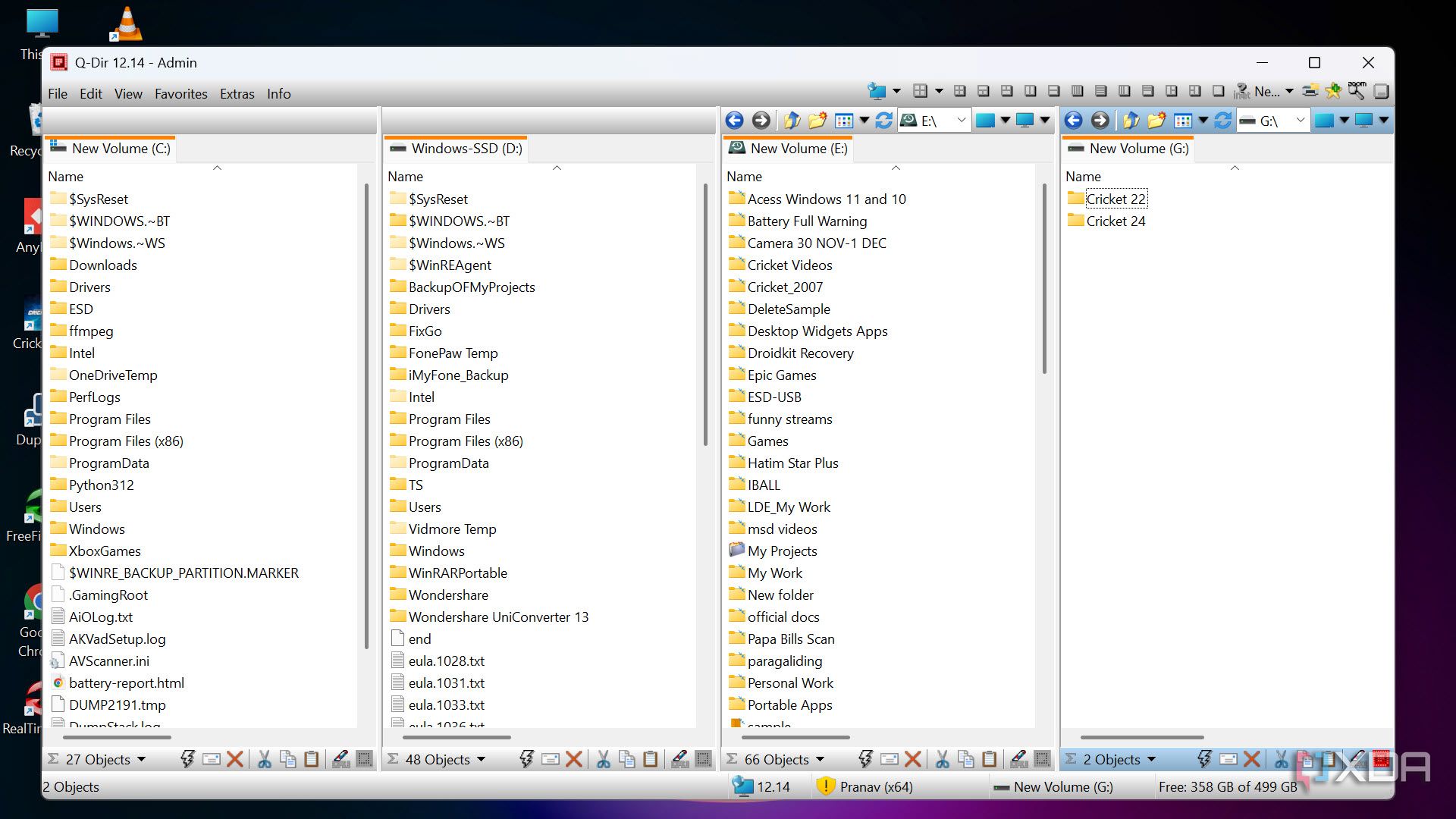This screenshot has height=819, width=1456.
Task: Select BackupOFMyProjects folder in D: pane
Action: click(x=462, y=287)
